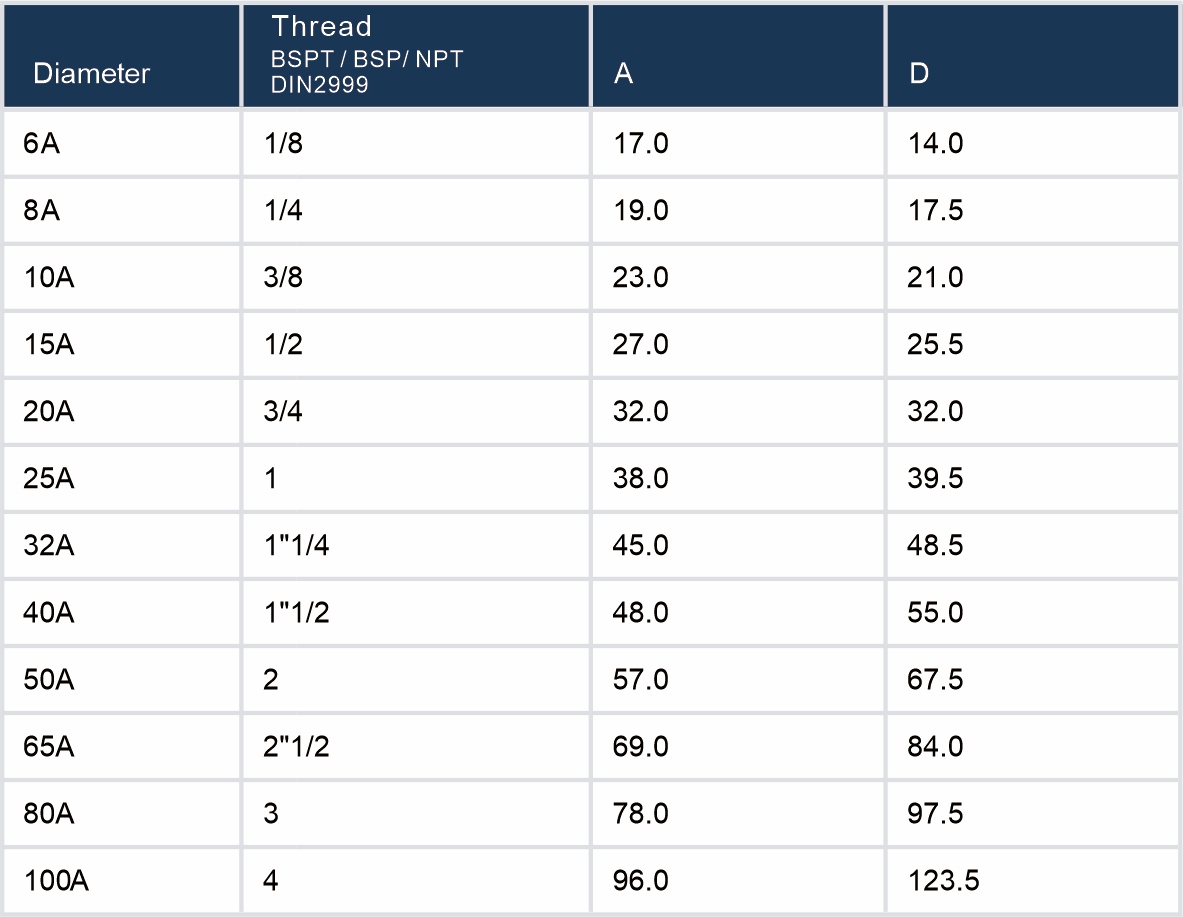Click the 6A diameter cell
1183x917 pixels.
coord(42,143)
